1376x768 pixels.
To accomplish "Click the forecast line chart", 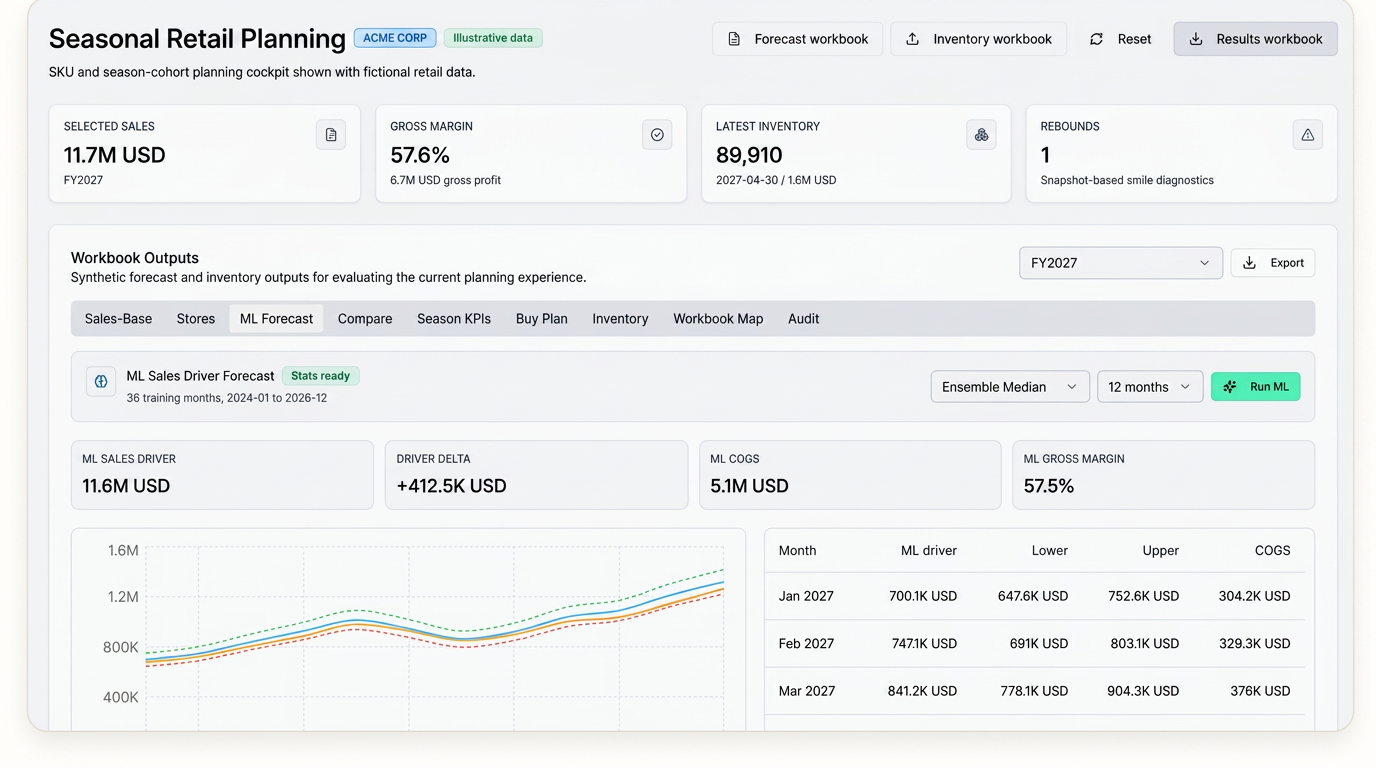I will [x=408, y=630].
